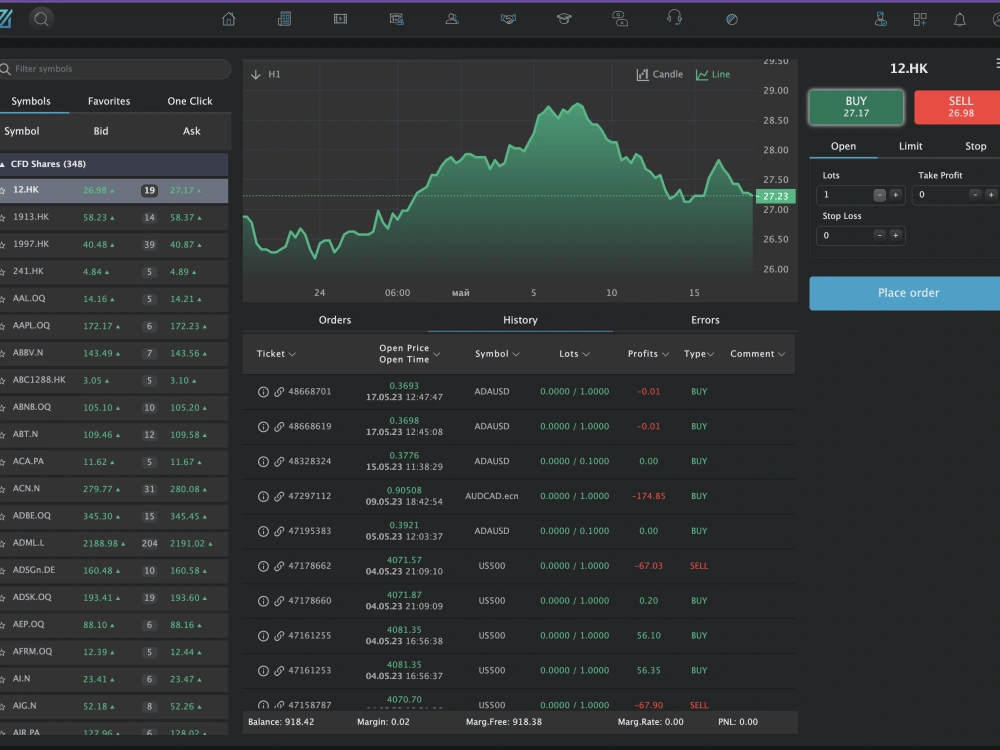Open the news page icon next to Home
The height and width of the screenshot is (750, 1000).
(284, 19)
